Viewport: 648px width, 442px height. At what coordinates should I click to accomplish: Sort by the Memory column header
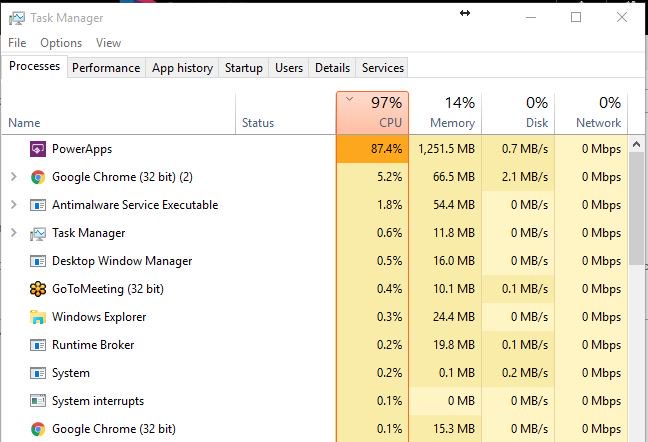point(445,114)
